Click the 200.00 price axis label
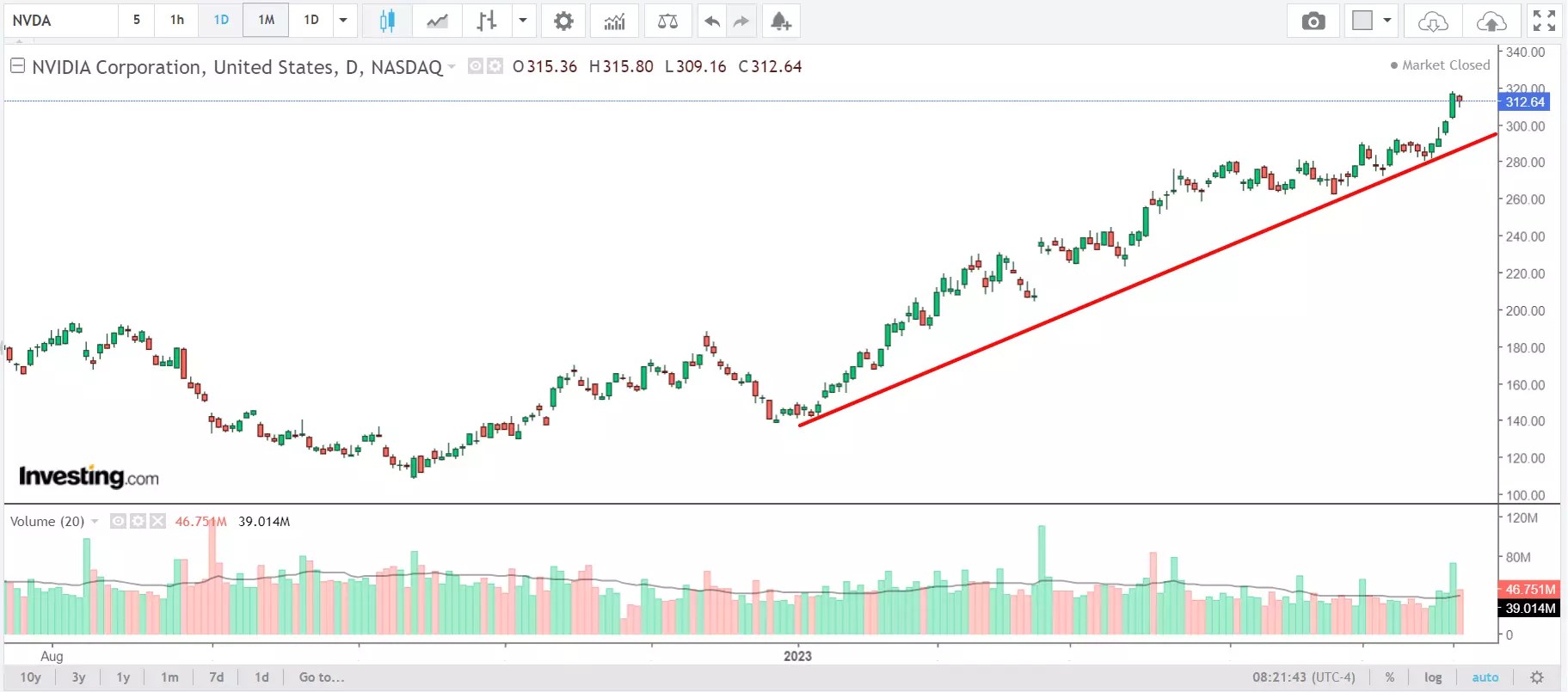 [1525, 310]
